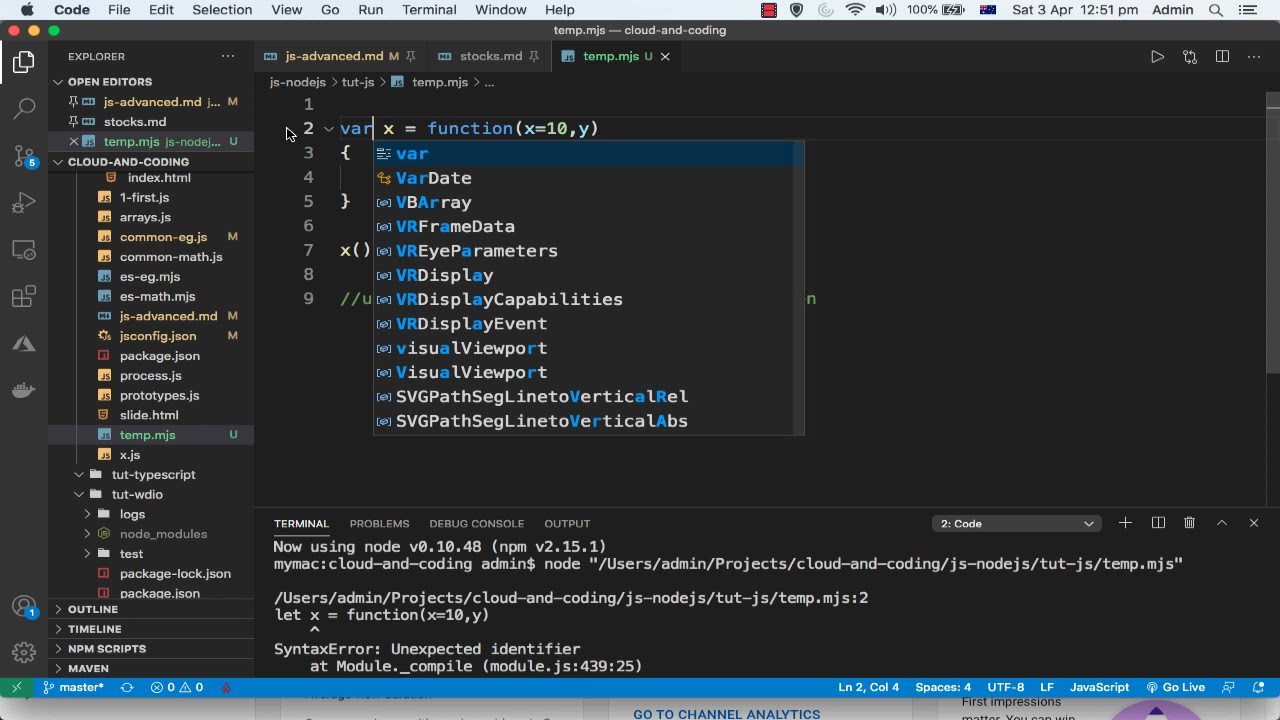Viewport: 1280px width, 720px height.
Task: Unpin stocks.md in Open Editors list
Action: tap(73, 122)
